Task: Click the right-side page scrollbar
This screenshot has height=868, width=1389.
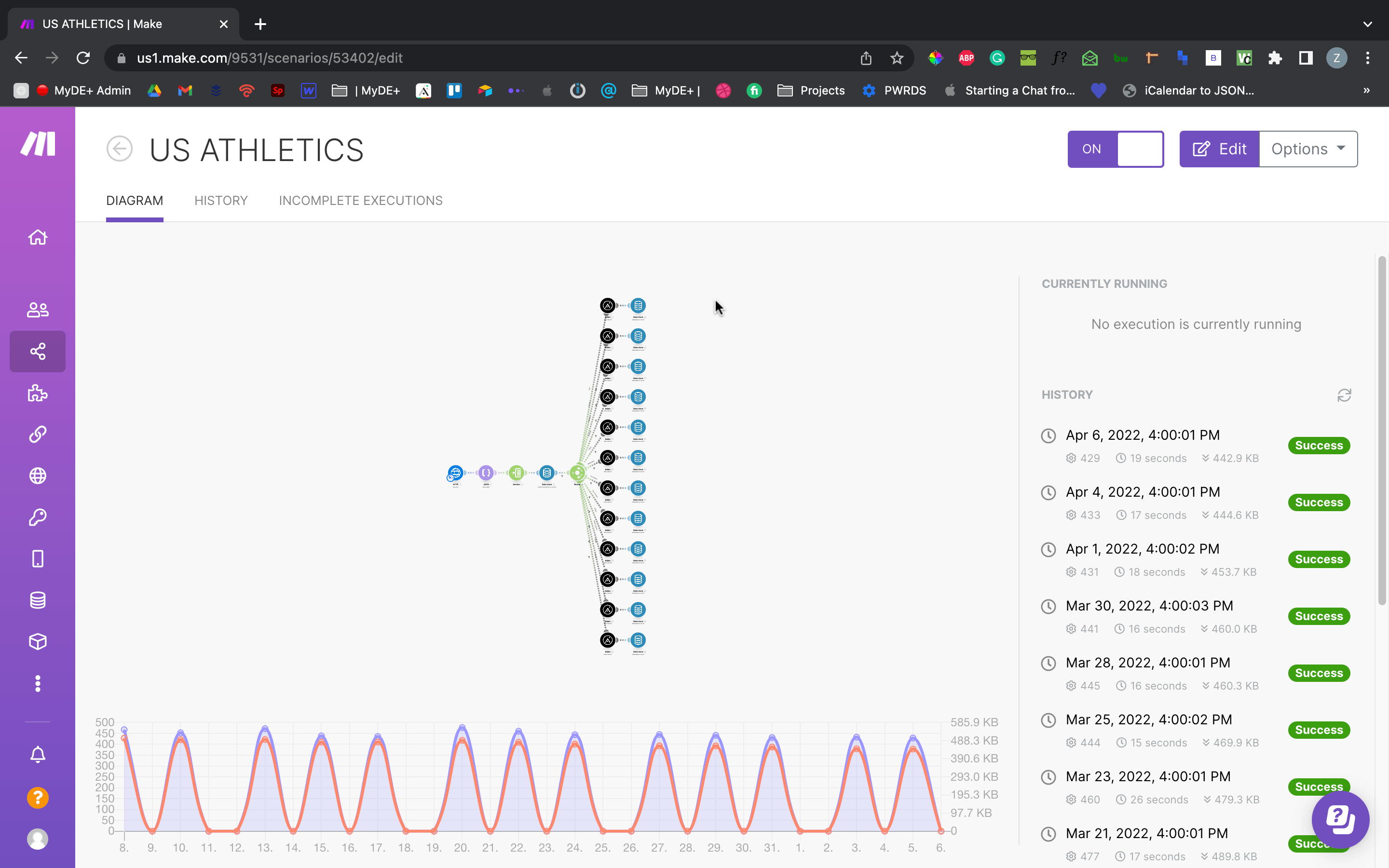Action: pyautogui.click(x=1382, y=431)
